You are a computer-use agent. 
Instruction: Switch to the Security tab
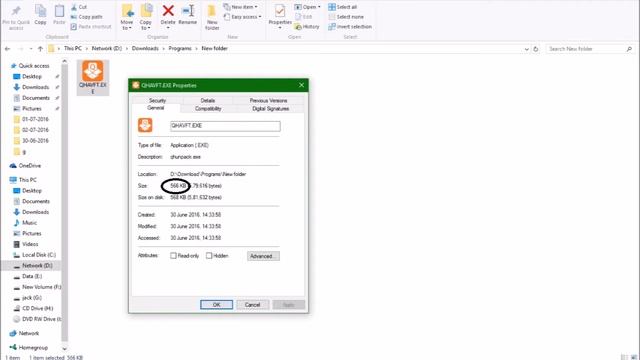click(157, 100)
